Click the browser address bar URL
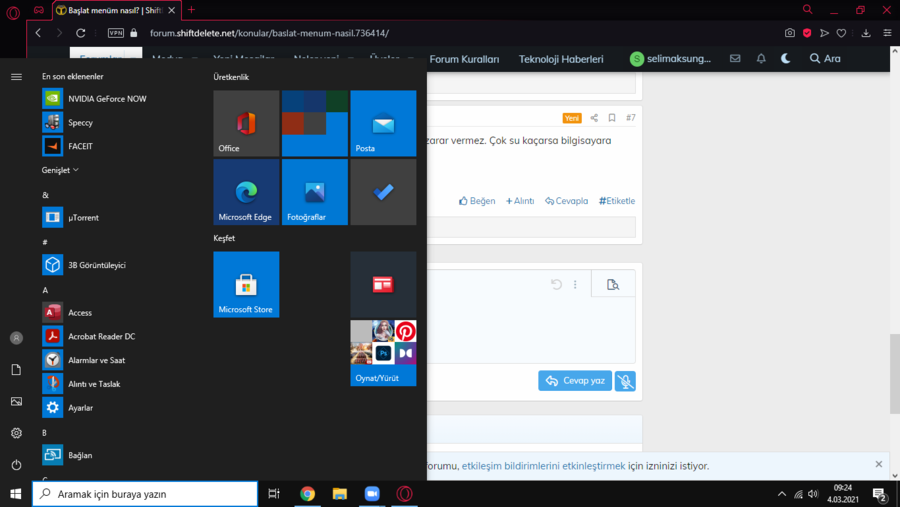The width and height of the screenshot is (900, 507). pyautogui.click(x=269, y=33)
